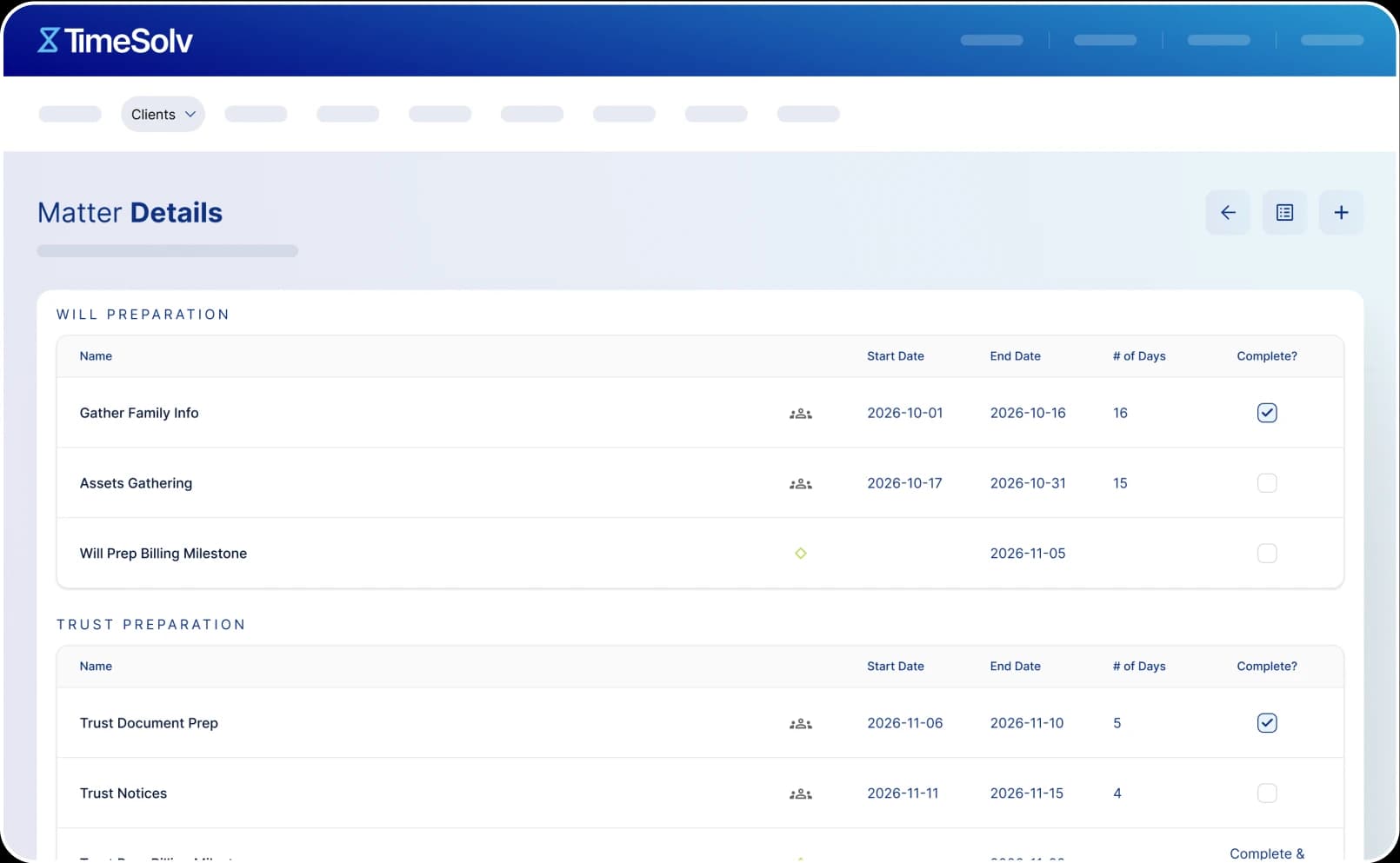Open the list view icon button
1400x863 pixels.
[x=1283, y=213]
